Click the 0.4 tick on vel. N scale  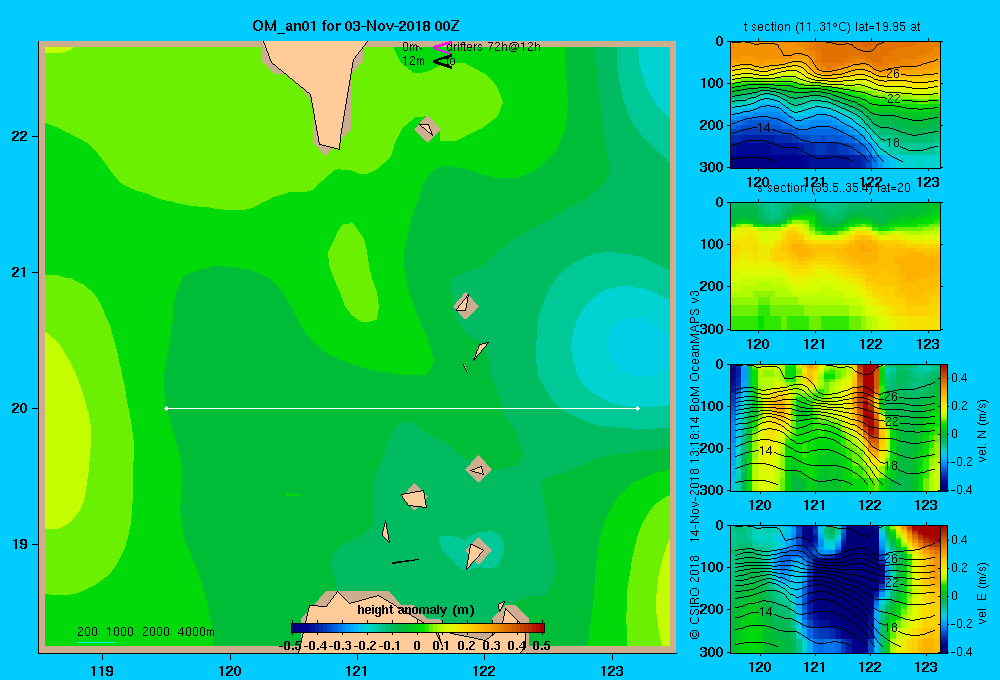[x=959, y=378]
